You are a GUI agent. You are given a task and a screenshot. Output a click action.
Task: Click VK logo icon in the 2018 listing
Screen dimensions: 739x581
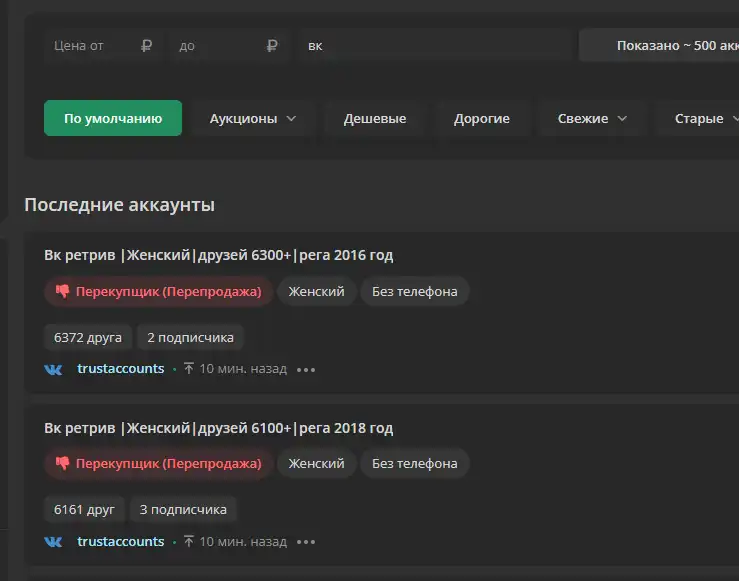point(53,541)
